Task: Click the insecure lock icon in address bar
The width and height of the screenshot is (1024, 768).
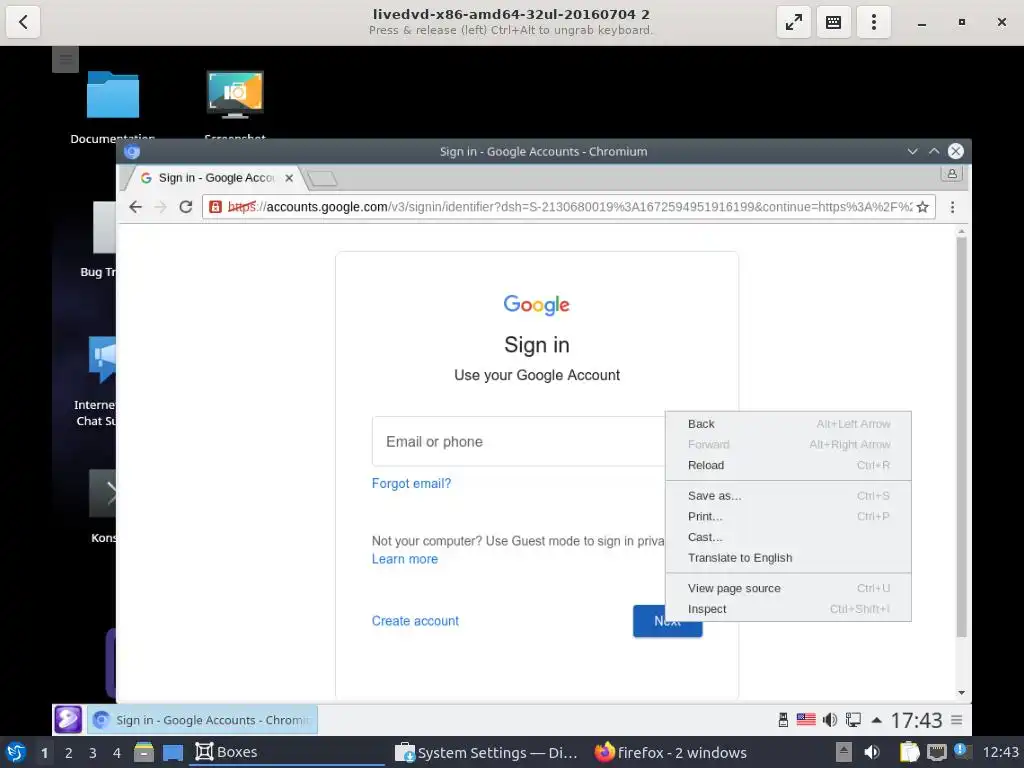Action: [215, 207]
